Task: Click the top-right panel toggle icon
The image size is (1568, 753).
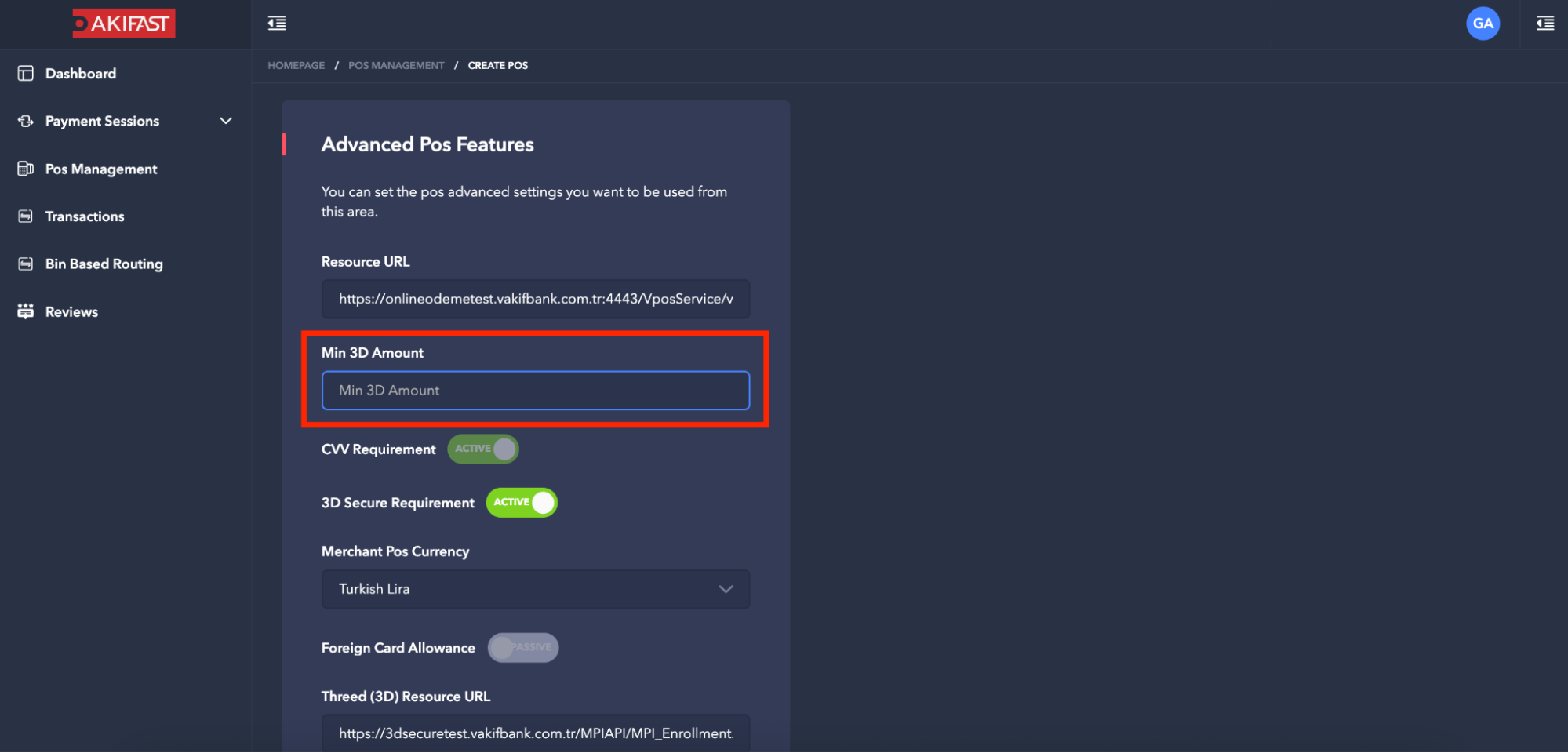Action: (1545, 24)
